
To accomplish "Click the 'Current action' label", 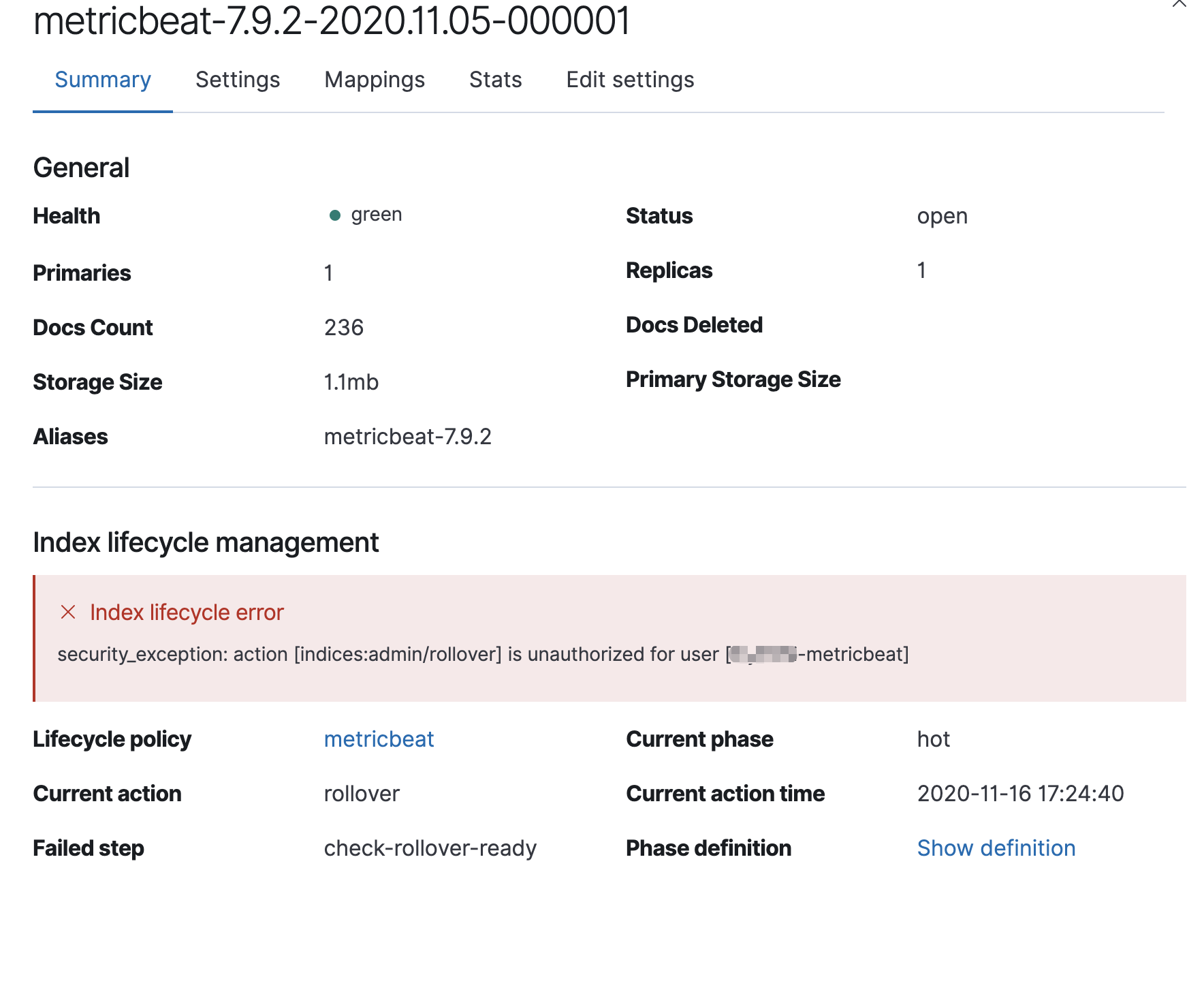I will (107, 794).
